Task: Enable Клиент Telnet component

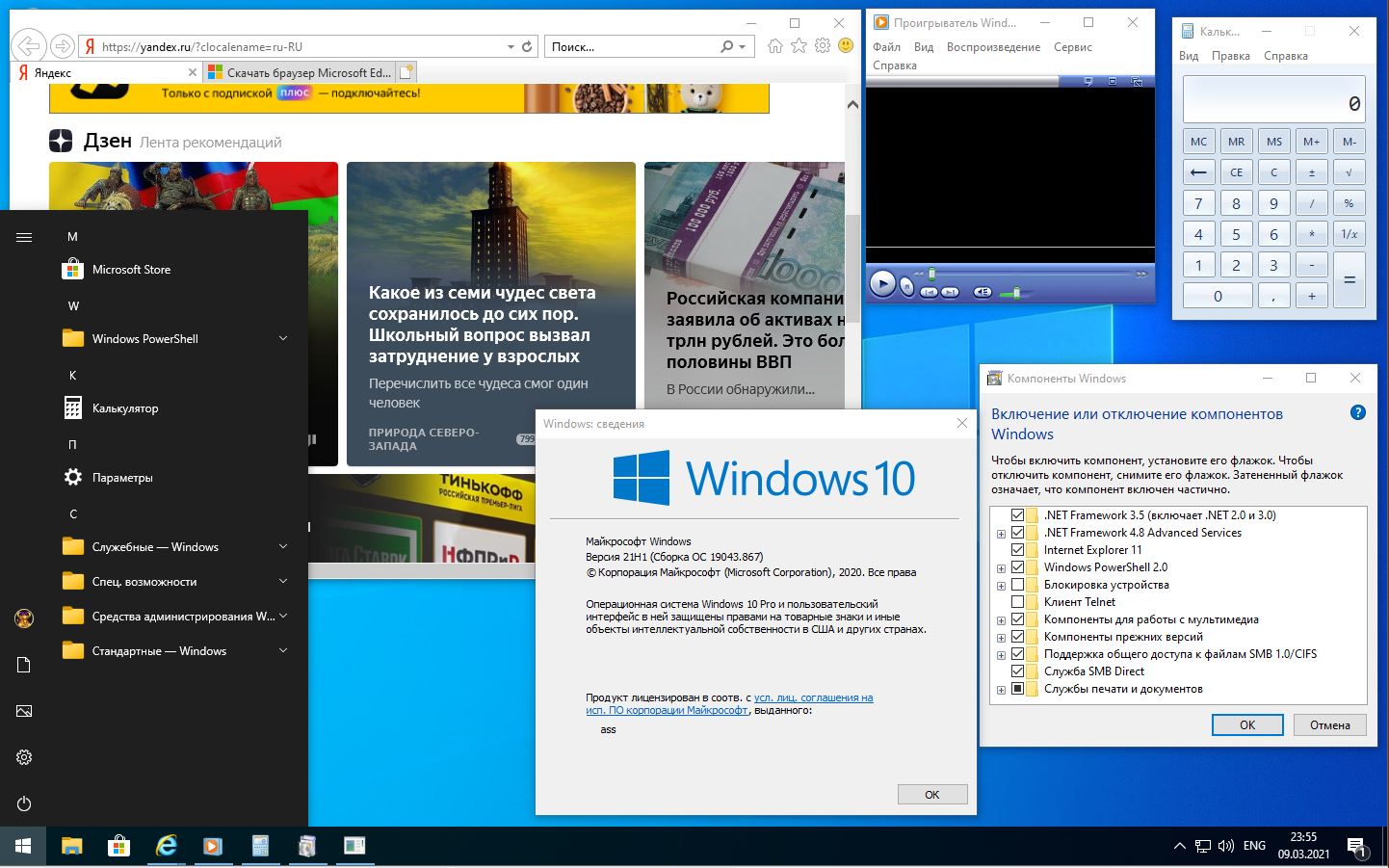Action: [x=1017, y=602]
